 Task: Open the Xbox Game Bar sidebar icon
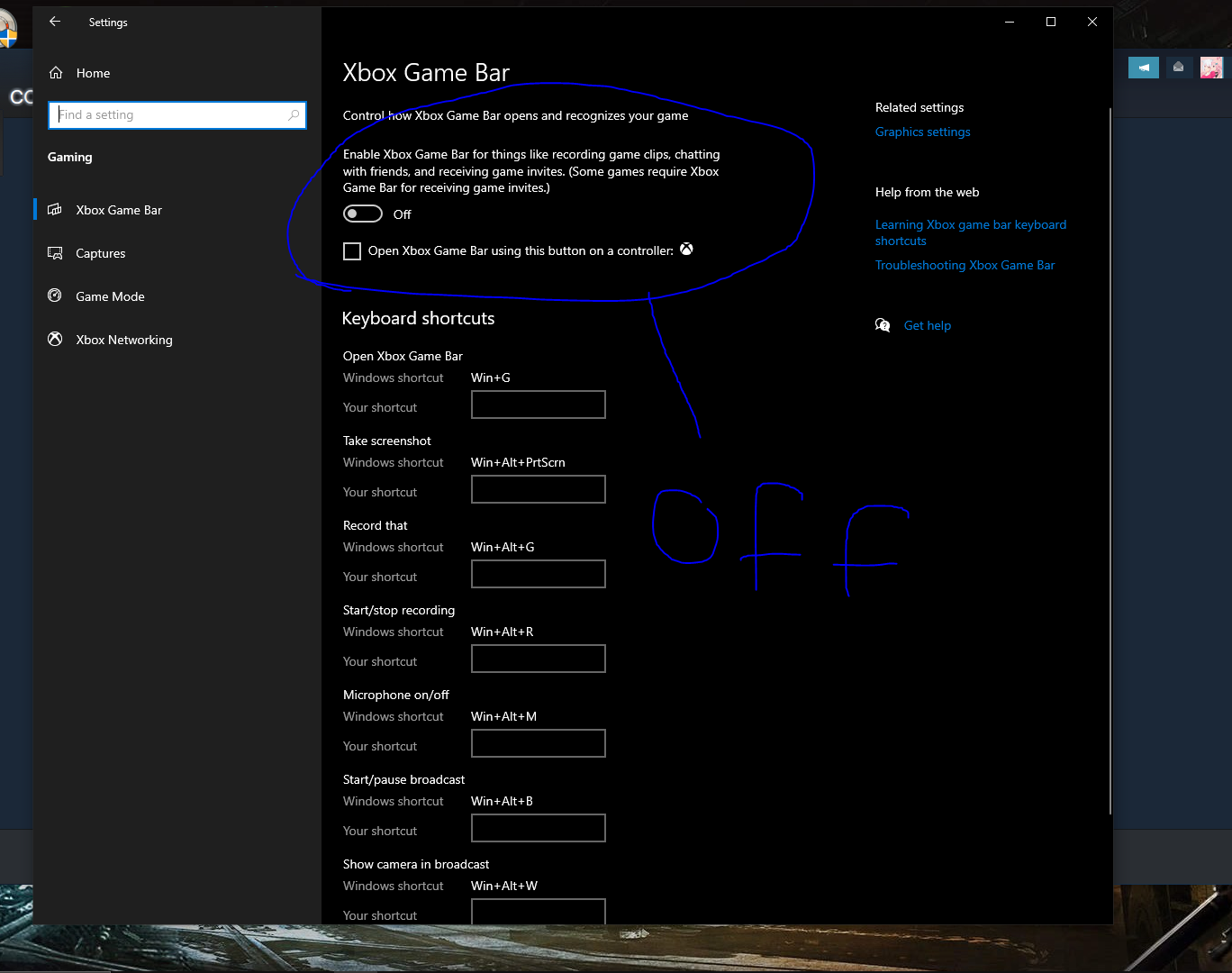pos(55,210)
